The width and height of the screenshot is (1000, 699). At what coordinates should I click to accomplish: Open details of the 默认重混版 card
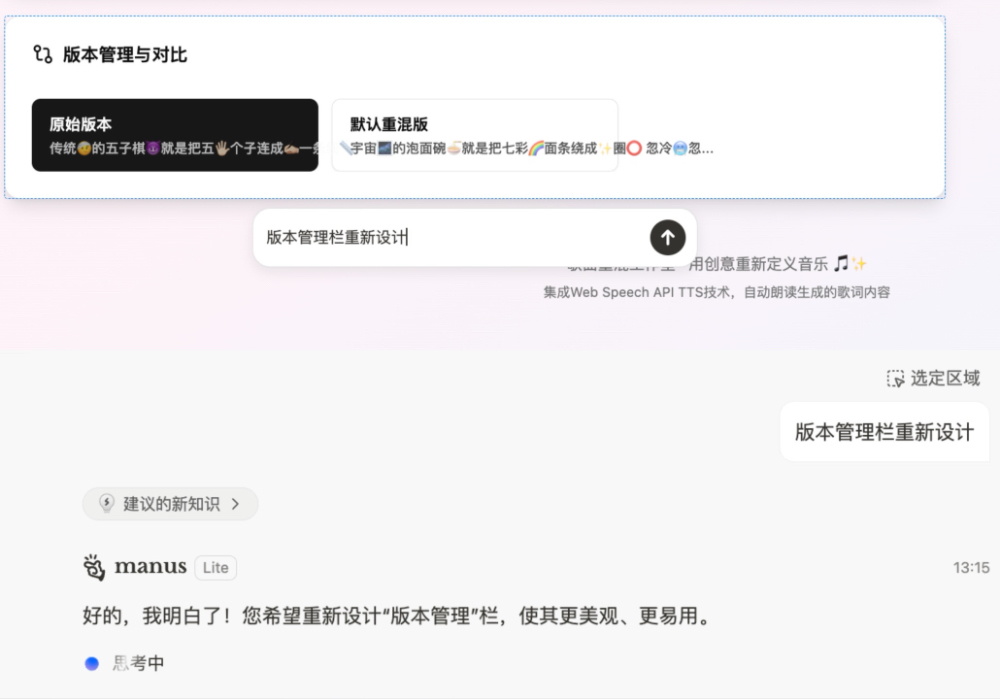tap(474, 133)
